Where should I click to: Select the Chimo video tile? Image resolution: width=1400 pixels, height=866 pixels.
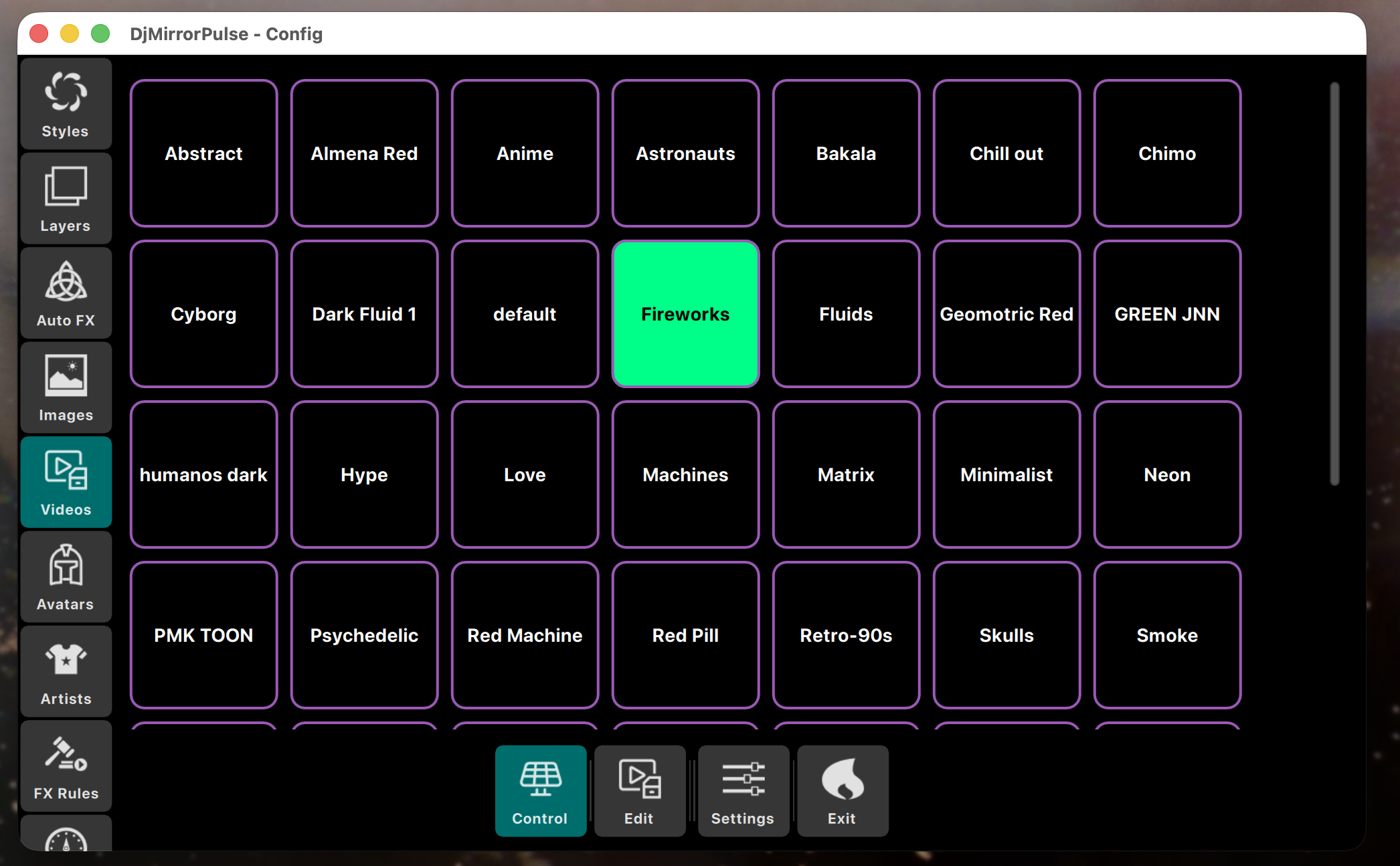click(1168, 153)
